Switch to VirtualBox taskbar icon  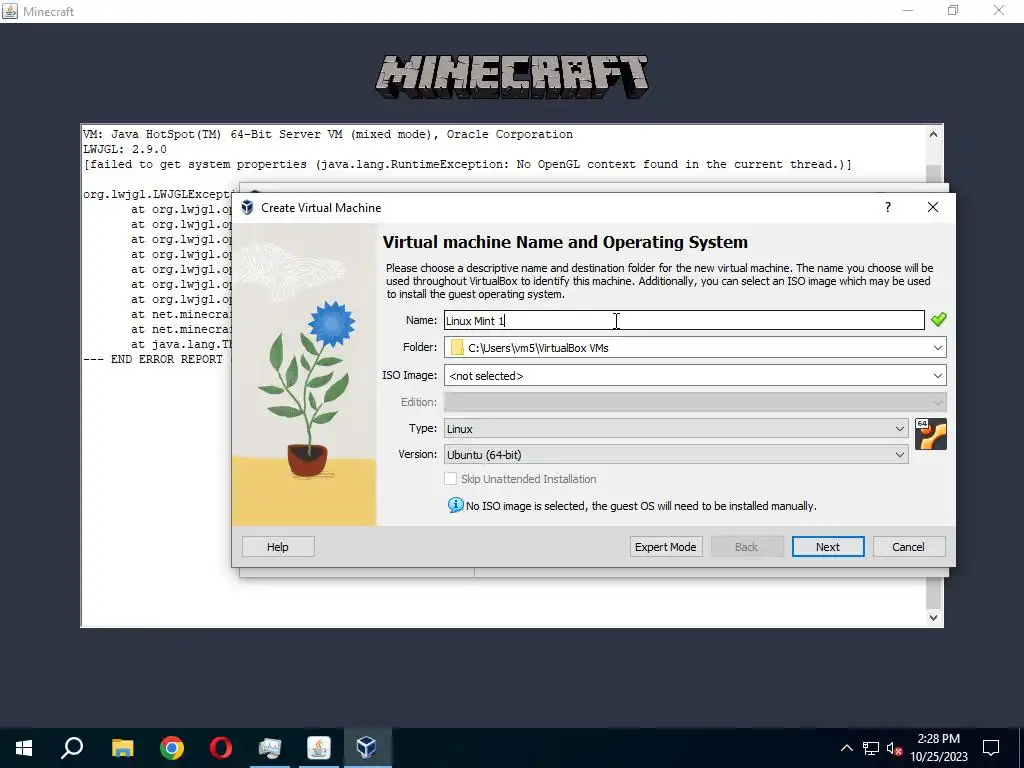[x=368, y=748]
